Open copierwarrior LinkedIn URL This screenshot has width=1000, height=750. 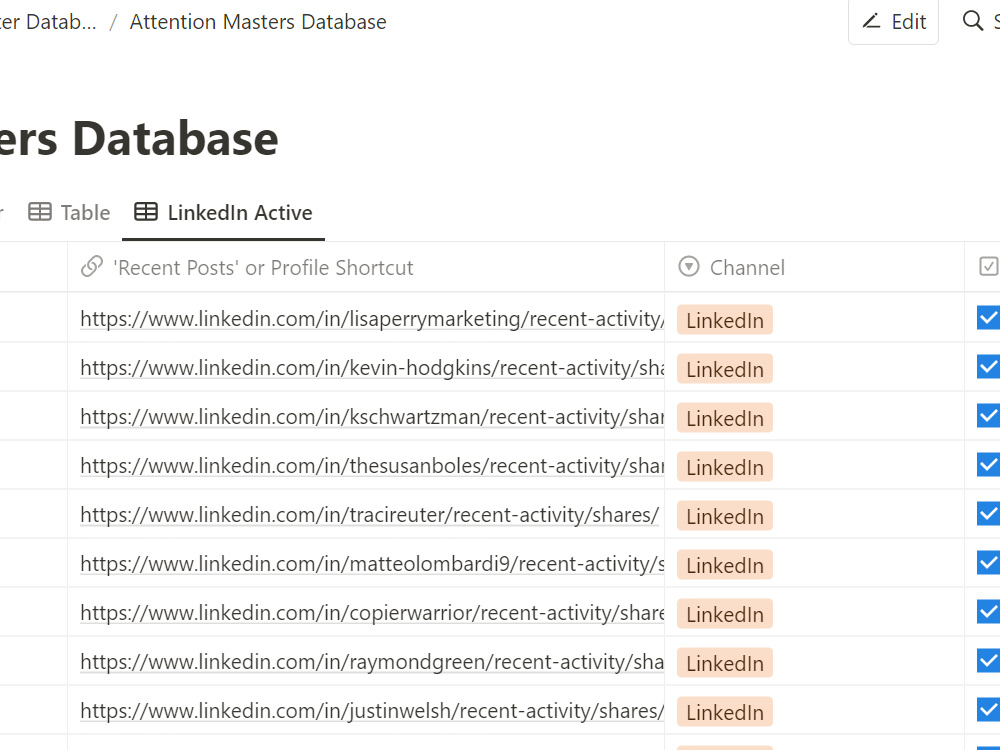click(372, 613)
